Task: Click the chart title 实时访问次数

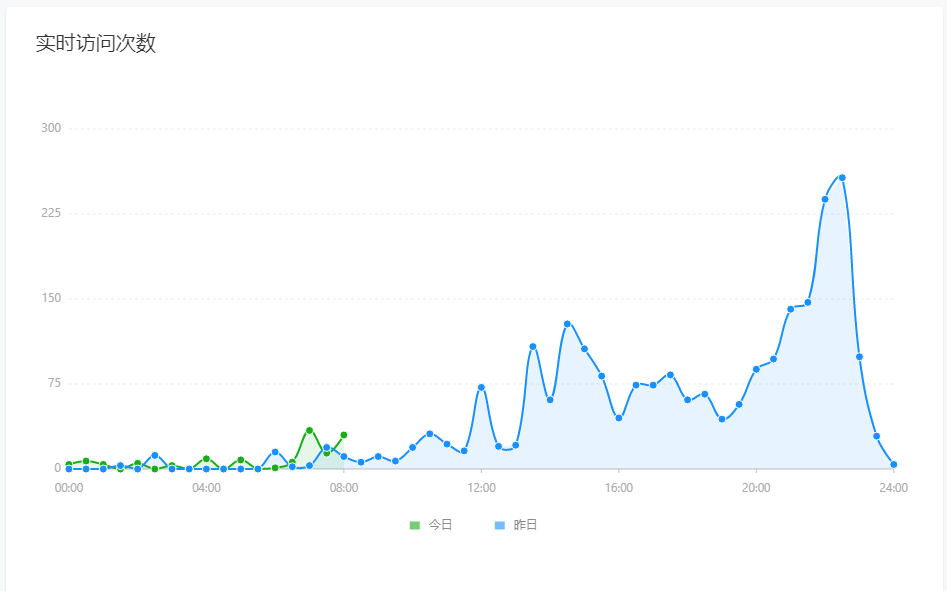Action: click(x=95, y=44)
